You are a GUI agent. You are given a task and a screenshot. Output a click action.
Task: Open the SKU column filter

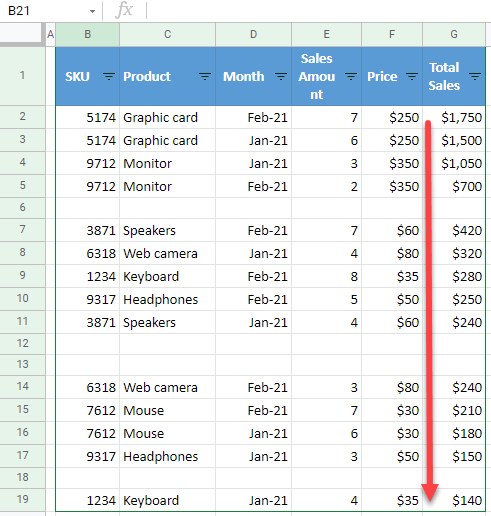[109, 77]
